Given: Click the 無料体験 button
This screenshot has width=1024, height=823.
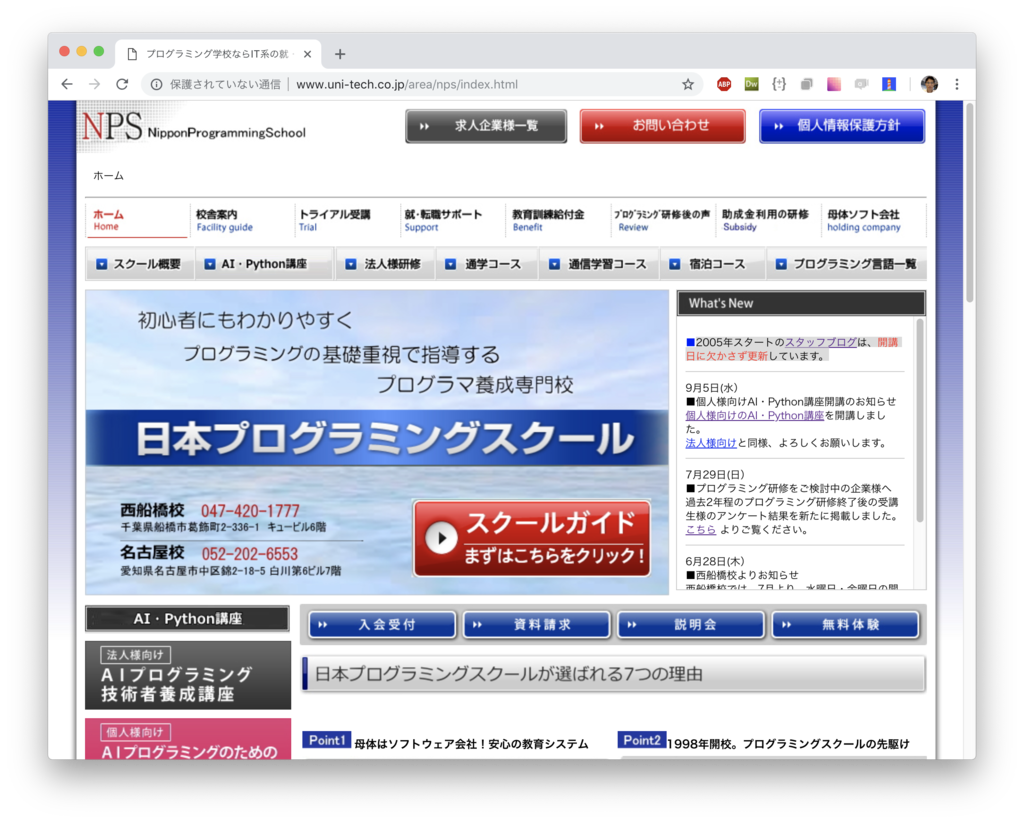Looking at the screenshot, I should (x=846, y=624).
